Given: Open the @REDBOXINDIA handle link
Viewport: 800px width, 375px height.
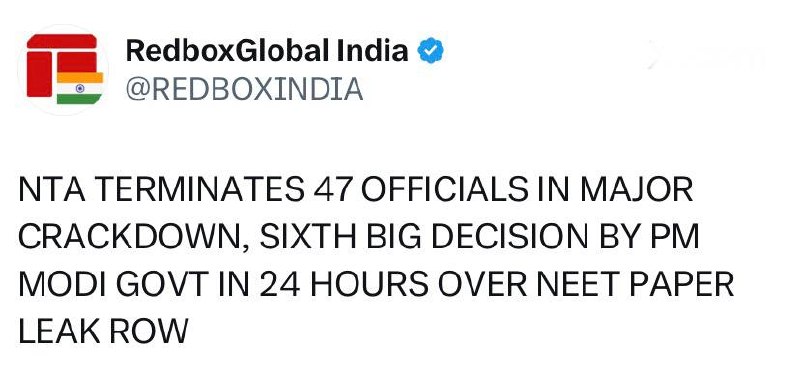Looking at the screenshot, I should click(244, 89).
